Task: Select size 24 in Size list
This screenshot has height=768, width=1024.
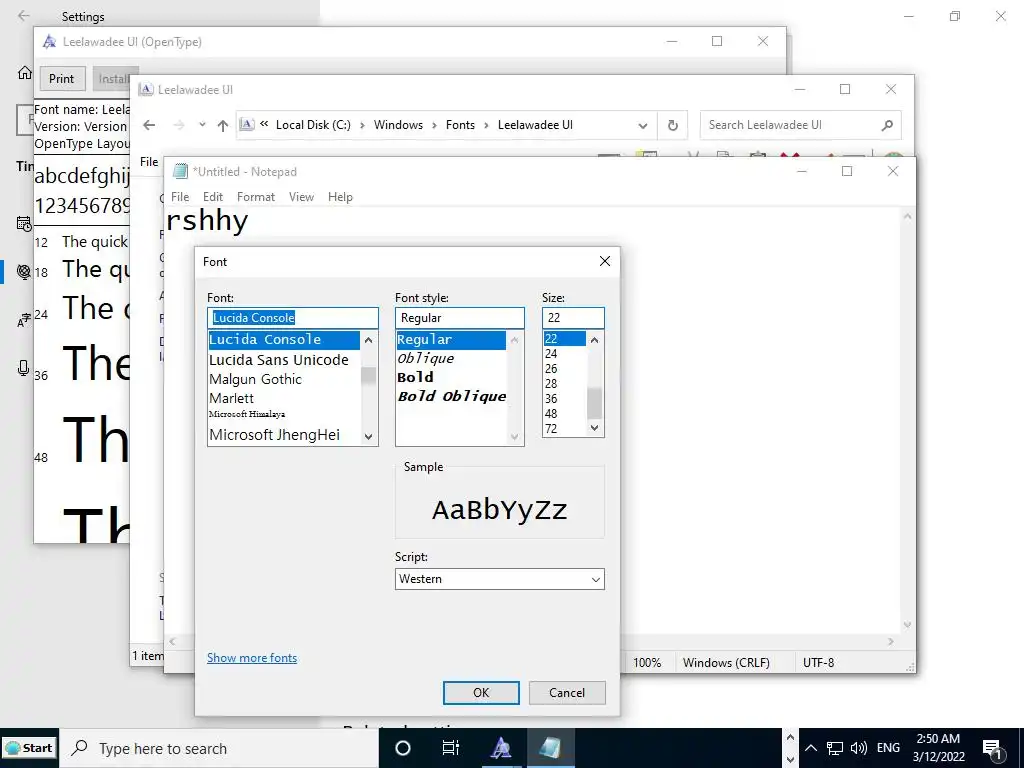Action: (x=551, y=354)
